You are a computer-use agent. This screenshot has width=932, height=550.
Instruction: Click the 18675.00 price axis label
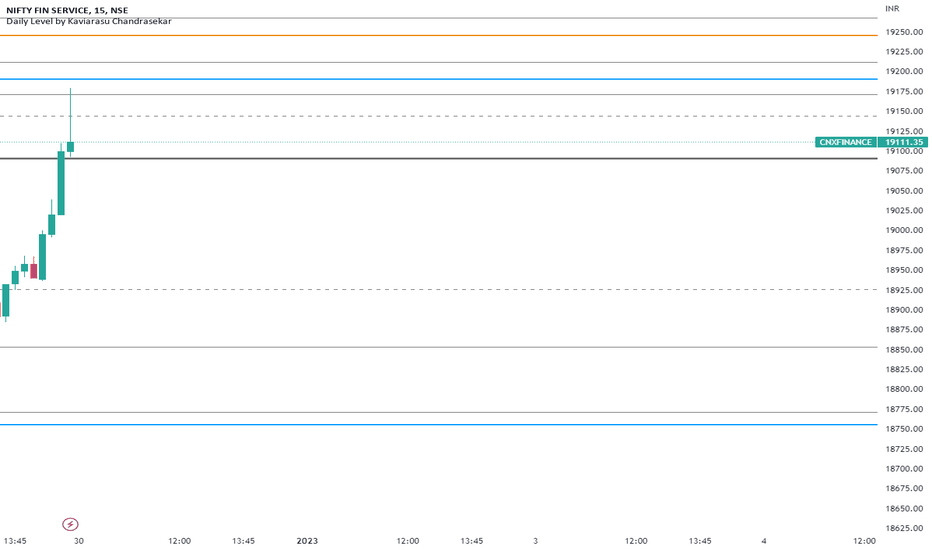point(904,488)
